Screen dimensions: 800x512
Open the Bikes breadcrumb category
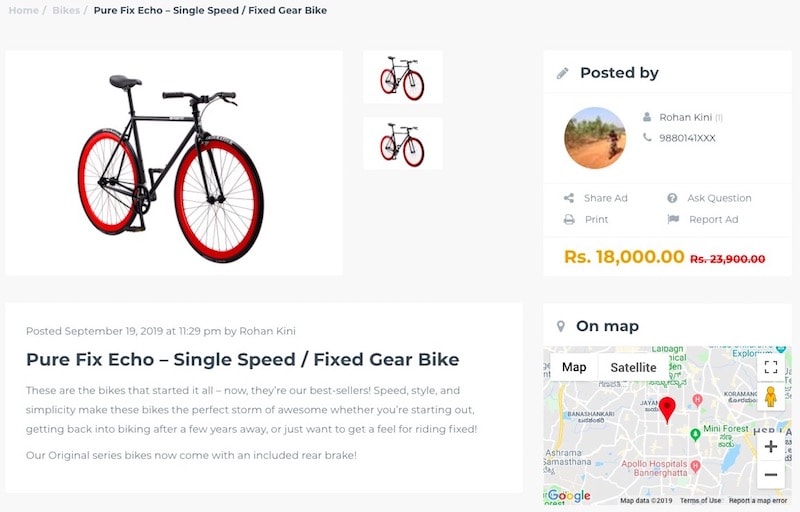[x=66, y=10]
